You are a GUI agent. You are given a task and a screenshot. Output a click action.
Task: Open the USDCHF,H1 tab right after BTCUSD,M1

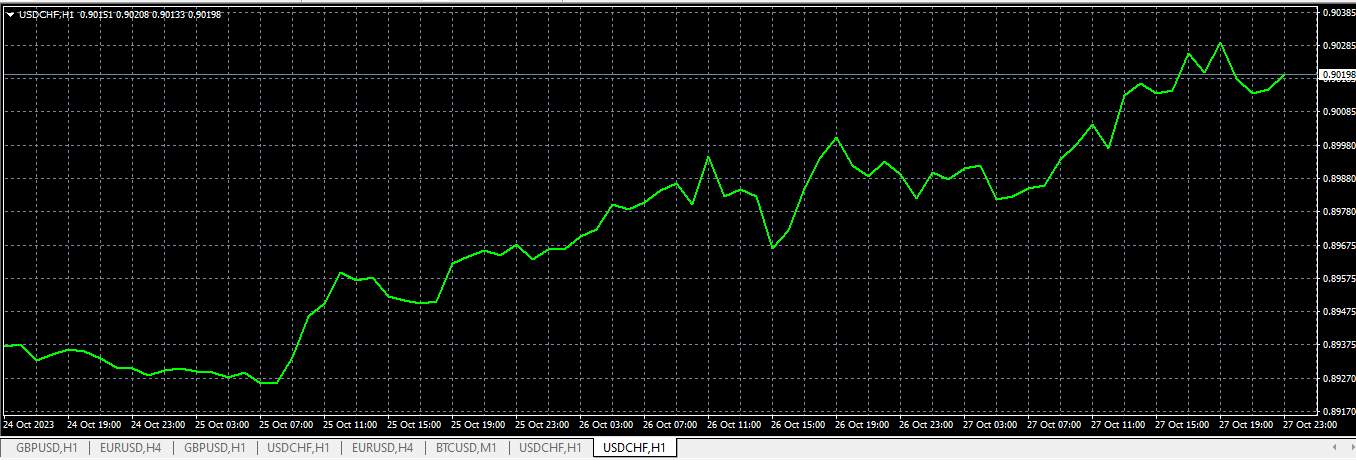551,448
